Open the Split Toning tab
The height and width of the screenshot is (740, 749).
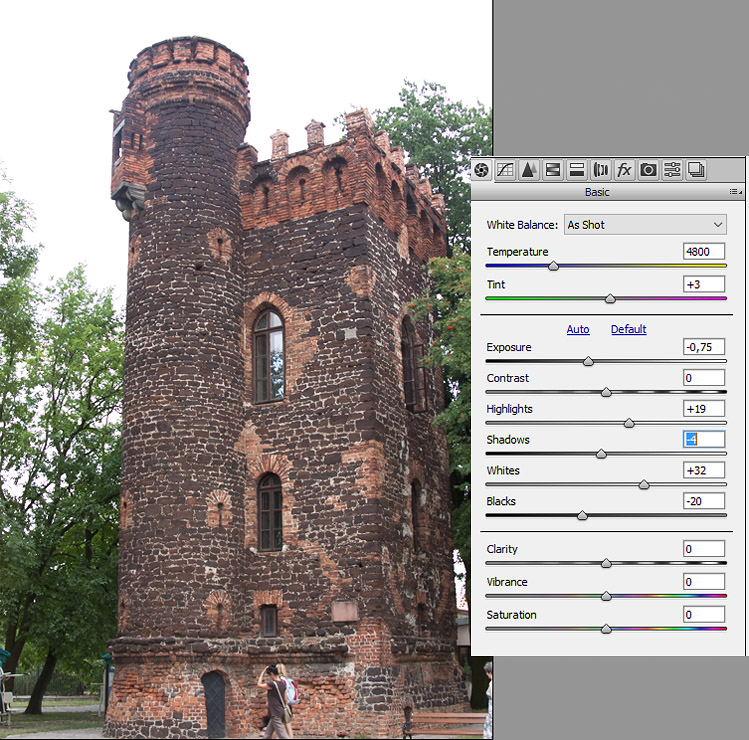[x=577, y=170]
